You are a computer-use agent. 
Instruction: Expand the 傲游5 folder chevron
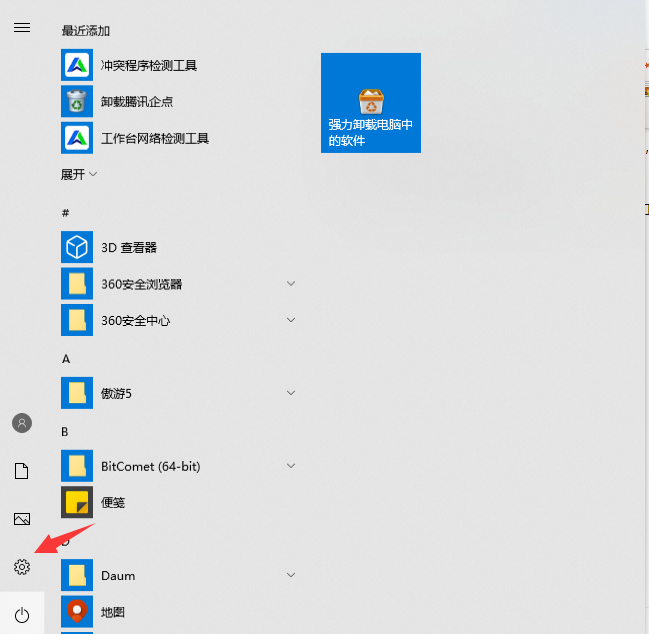click(291, 393)
